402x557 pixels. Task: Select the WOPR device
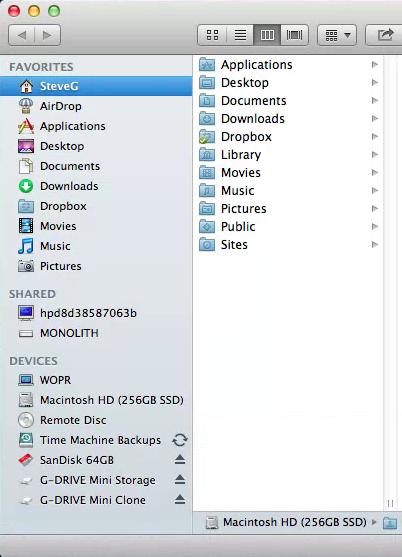(96, 380)
